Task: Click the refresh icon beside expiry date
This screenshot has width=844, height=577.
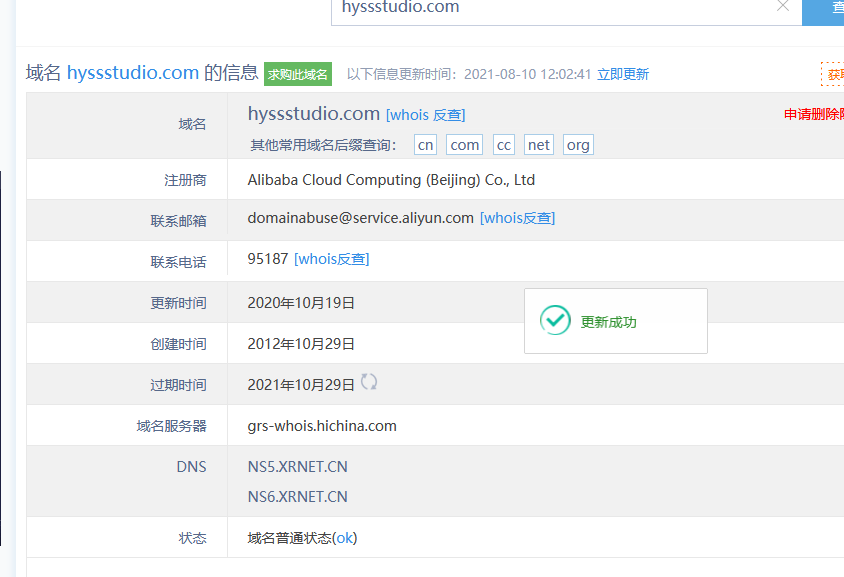Action: click(x=369, y=382)
